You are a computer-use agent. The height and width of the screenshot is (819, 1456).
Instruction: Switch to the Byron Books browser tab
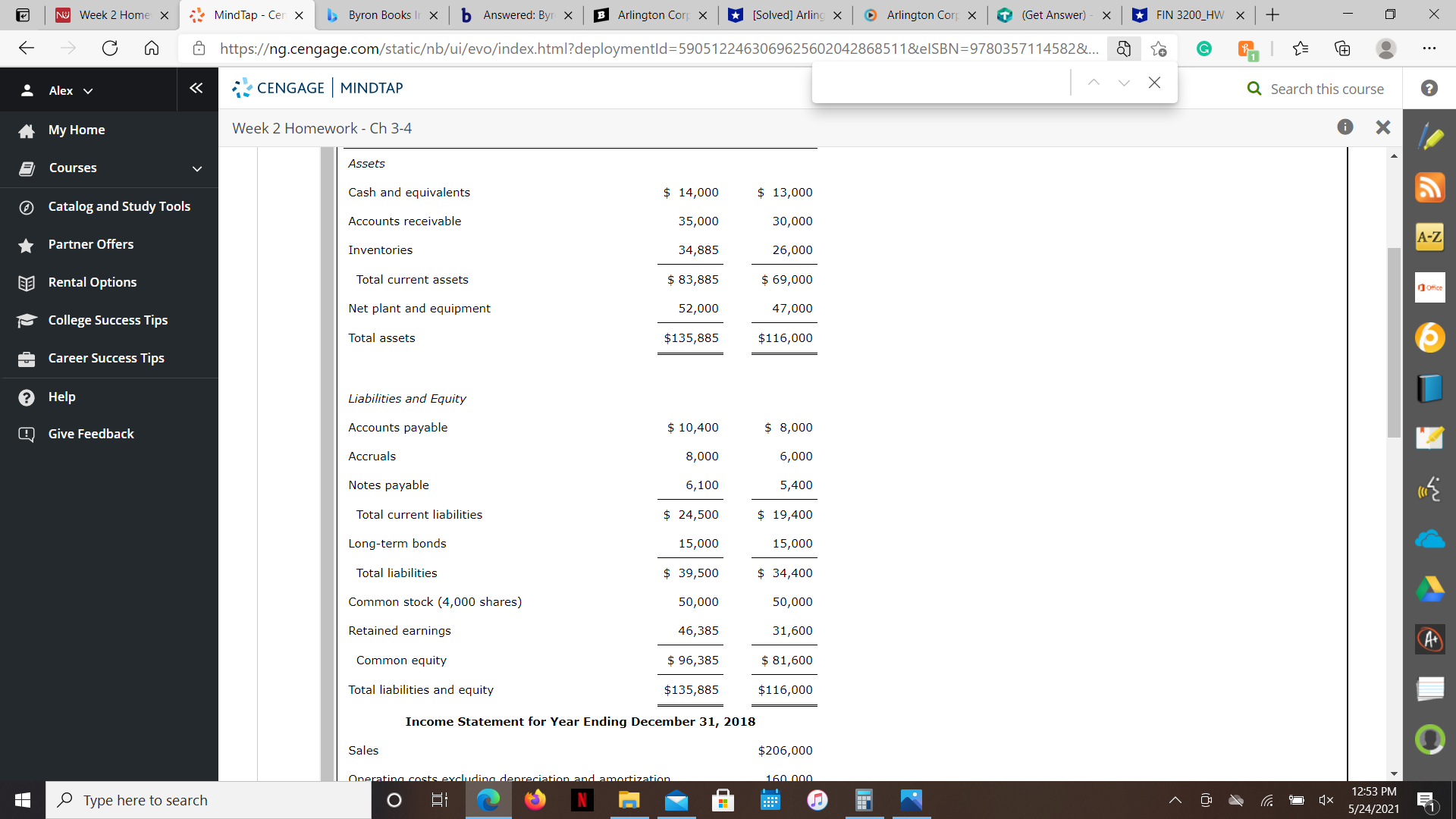pyautogui.click(x=379, y=15)
